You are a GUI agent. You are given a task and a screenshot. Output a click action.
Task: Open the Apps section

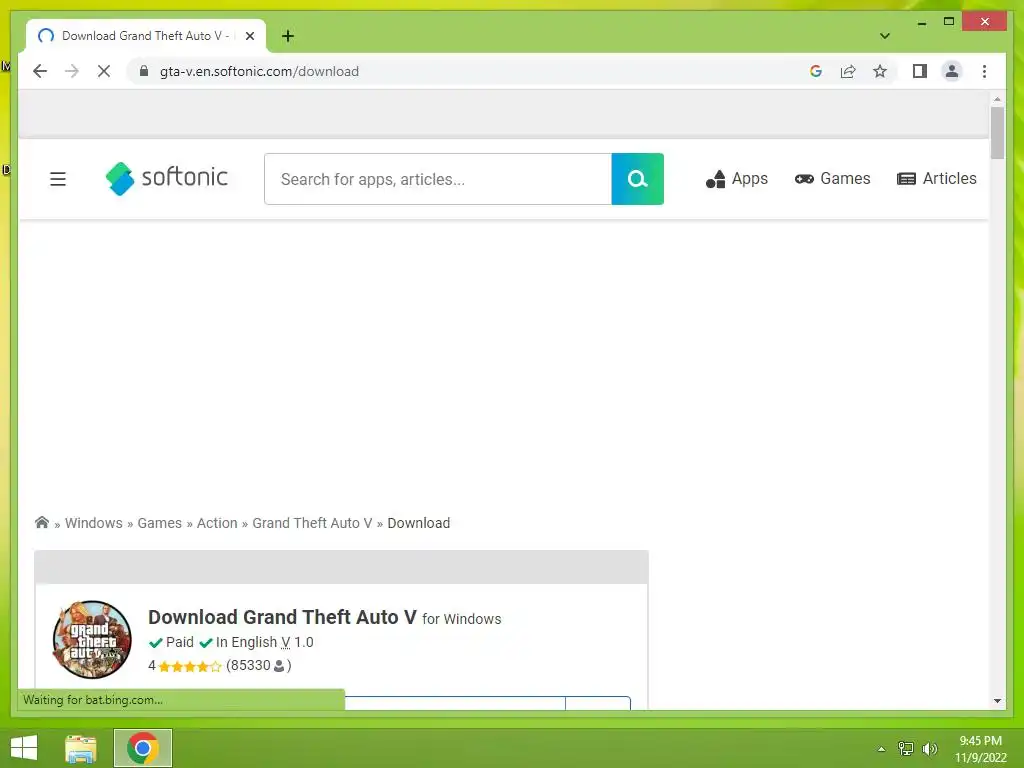(737, 179)
